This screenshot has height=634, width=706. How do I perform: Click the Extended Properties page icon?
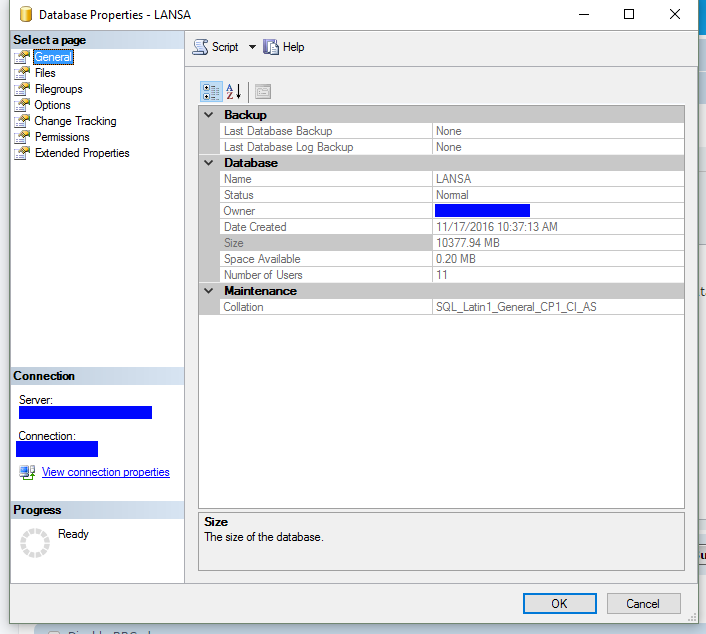[x=22, y=153]
